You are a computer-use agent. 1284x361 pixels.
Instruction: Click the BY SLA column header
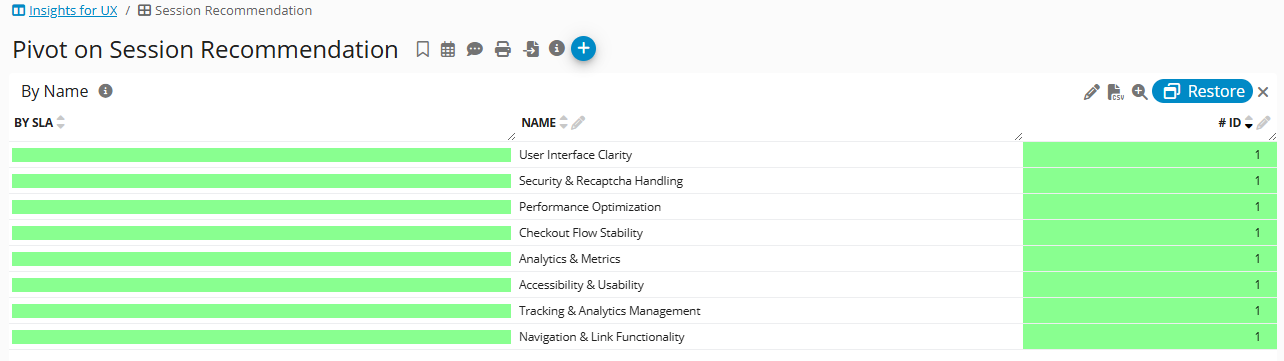(x=33, y=123)
